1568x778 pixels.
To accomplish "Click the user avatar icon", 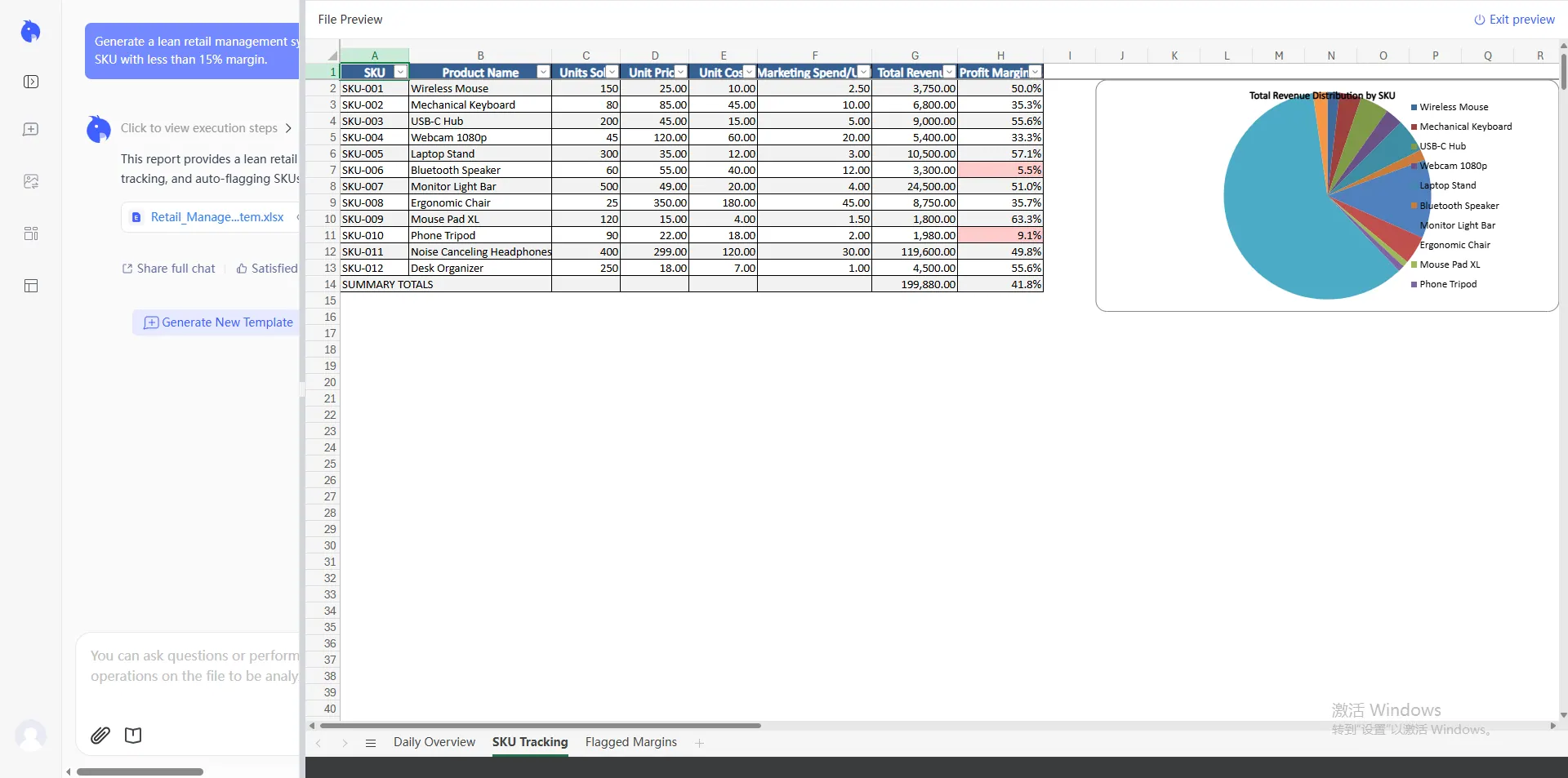I will pos(31,736).
